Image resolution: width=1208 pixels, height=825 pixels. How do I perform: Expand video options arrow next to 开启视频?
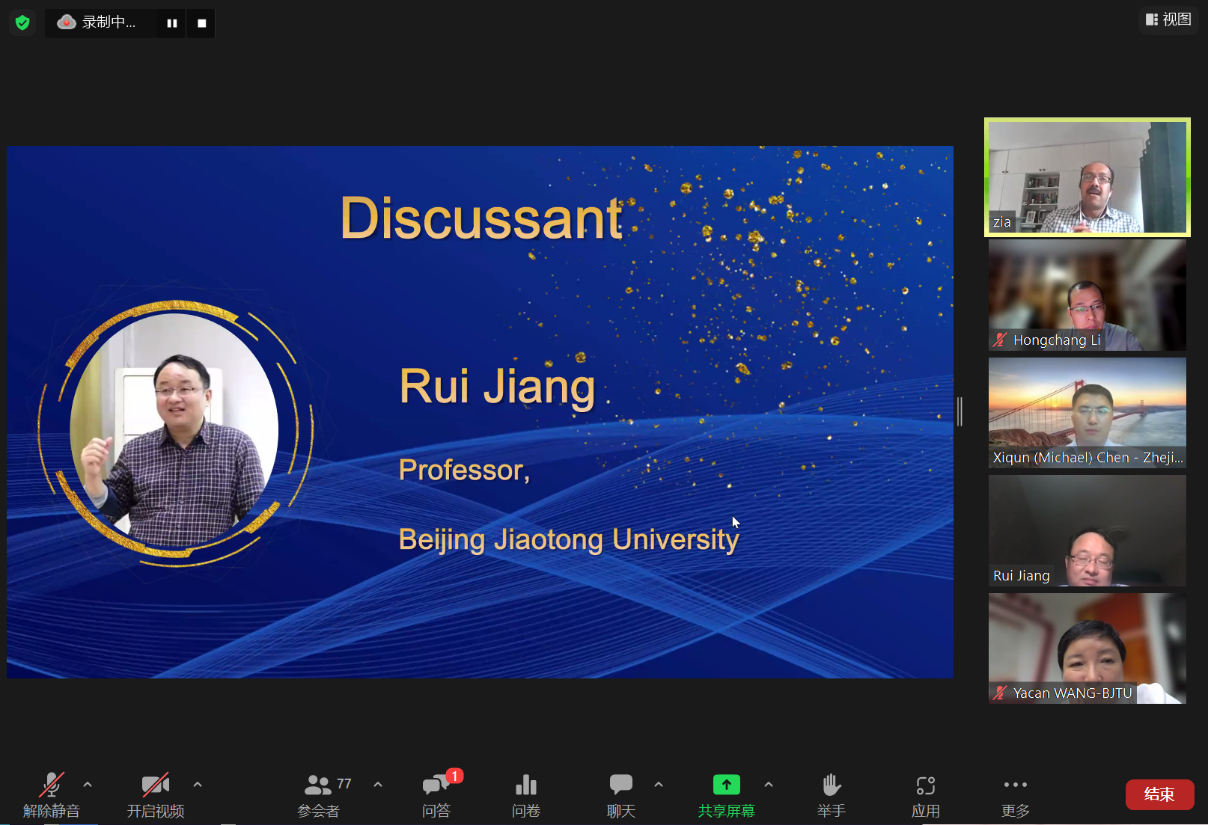point(197,785)
